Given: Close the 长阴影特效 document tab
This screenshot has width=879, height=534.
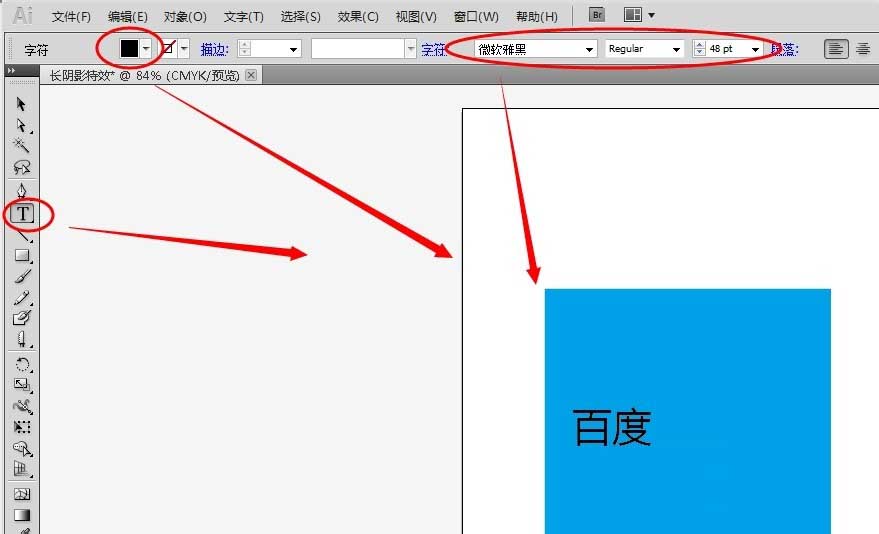Looking at the screenshot, I should click(x=251, y=75).
